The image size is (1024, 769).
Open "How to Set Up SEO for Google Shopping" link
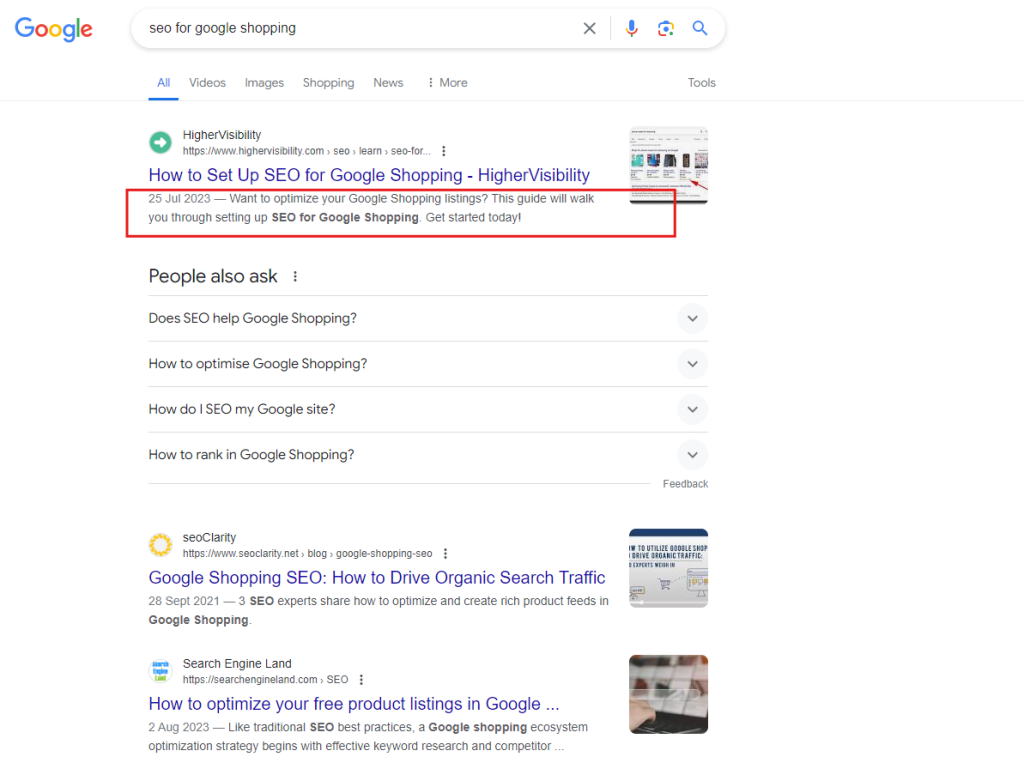[369, 175]
